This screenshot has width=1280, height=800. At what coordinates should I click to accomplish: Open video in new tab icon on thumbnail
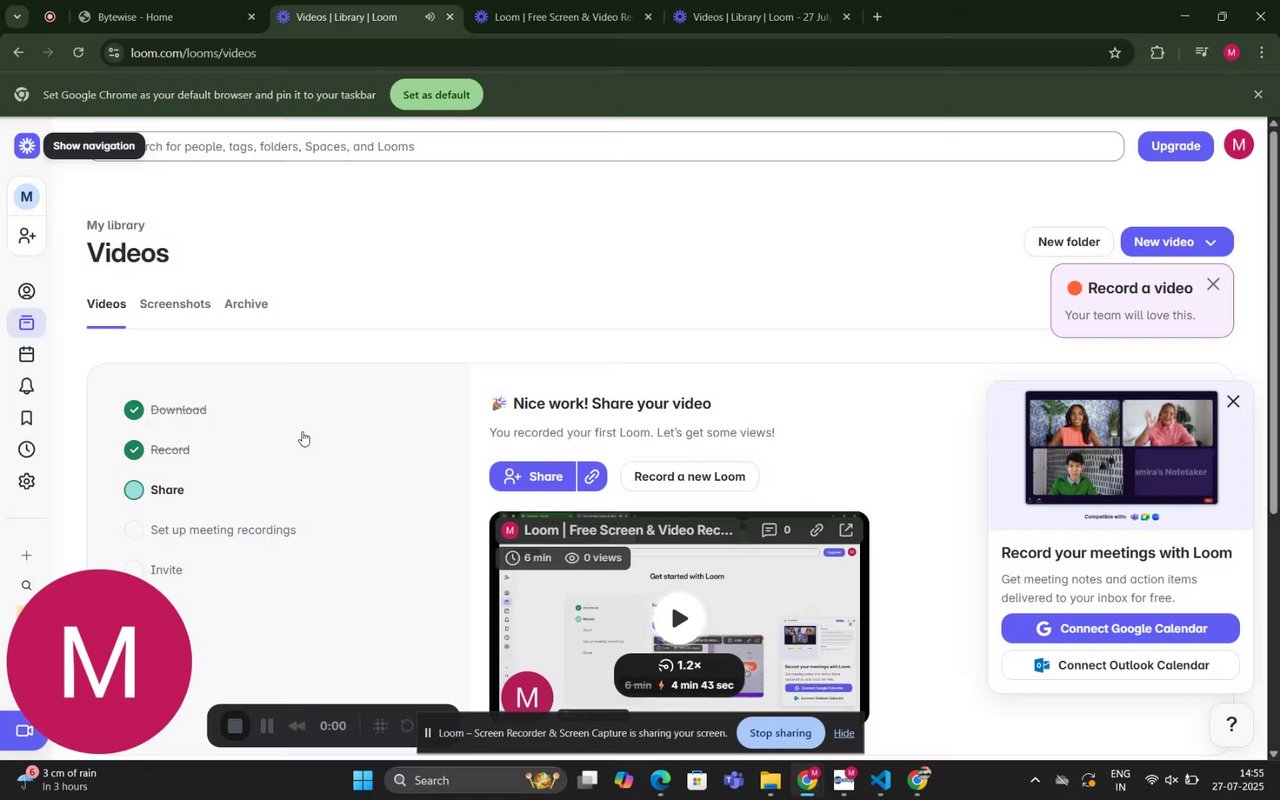point(846,530)
